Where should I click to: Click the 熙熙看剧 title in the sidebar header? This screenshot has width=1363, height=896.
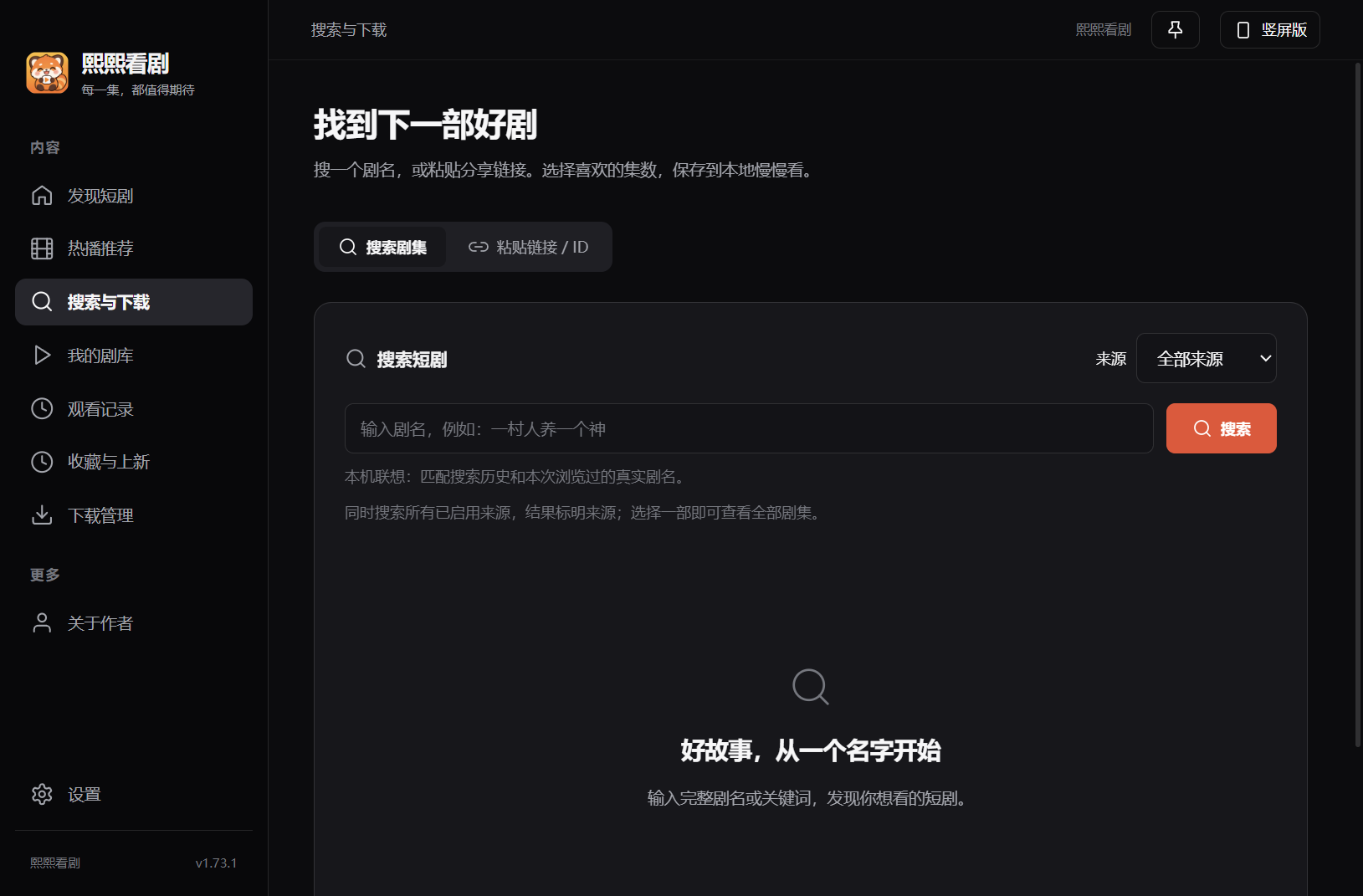[126, 64]
